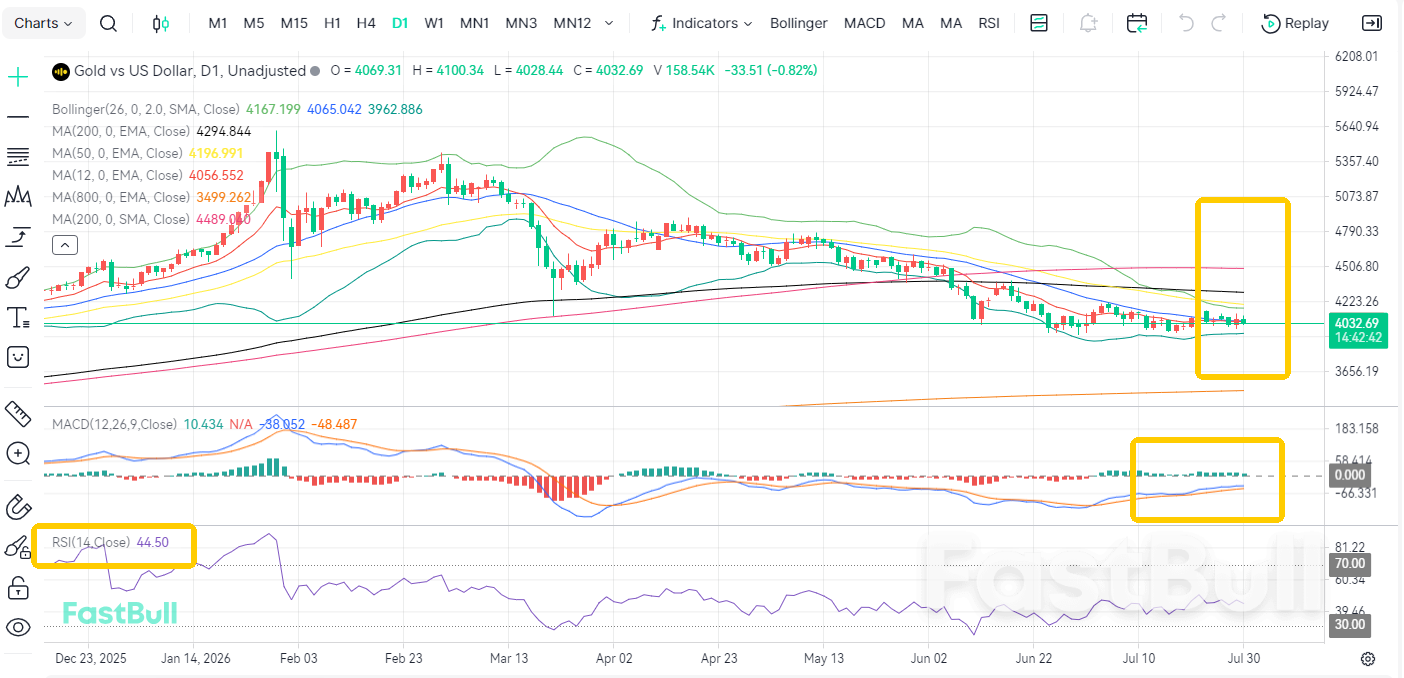The image size is (1404, 678).
Task: Switch to the M1 timeframe
Action: (x=218, y=23)
